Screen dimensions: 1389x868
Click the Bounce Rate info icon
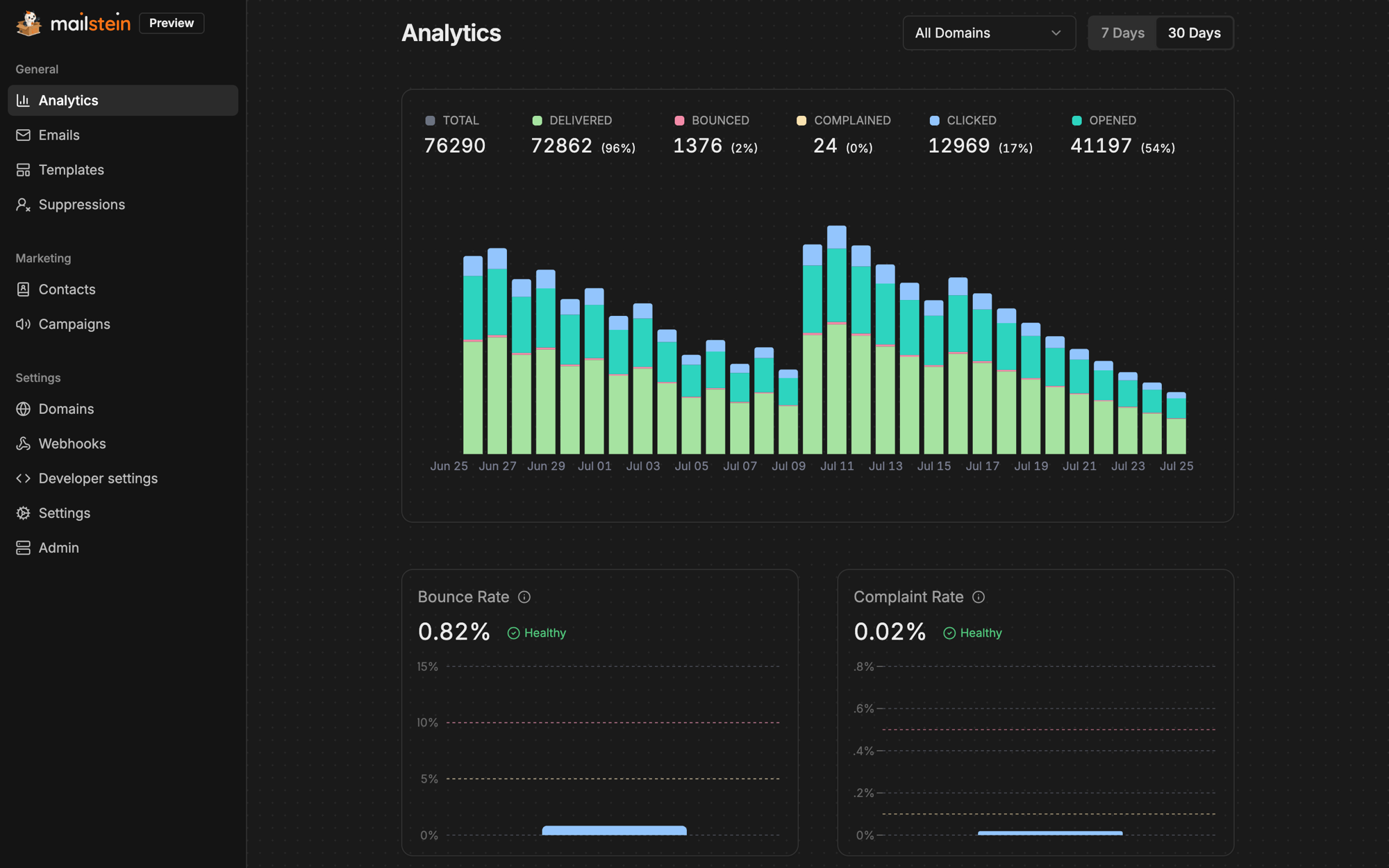pos(524,597)
